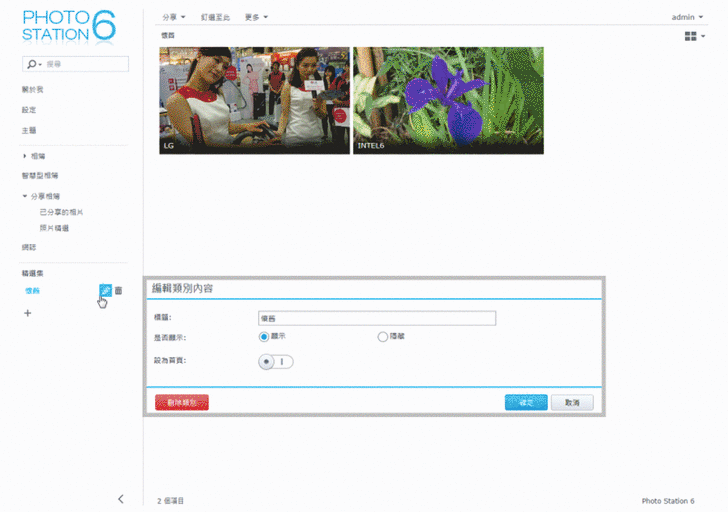Open the grid view mode dropdown
The height and width of the screenshot is (512, 728).
pyautogui.click(x=695, y=36)
